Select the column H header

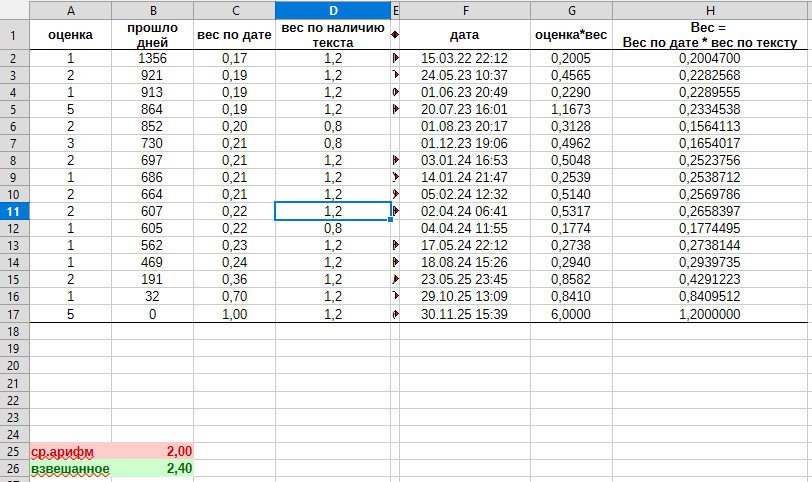click(709, 9)
